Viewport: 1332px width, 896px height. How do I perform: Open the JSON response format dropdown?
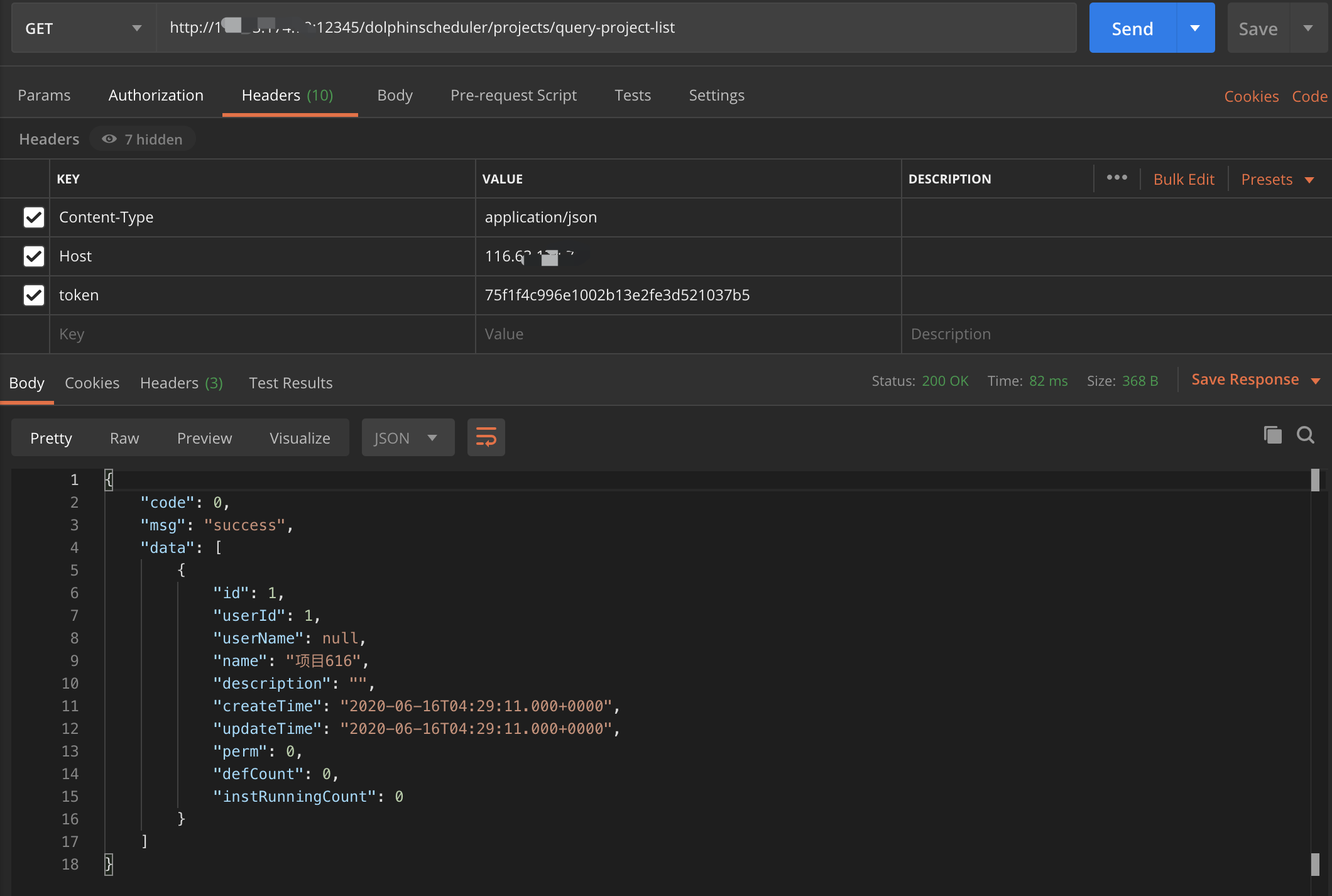(408, 437)
